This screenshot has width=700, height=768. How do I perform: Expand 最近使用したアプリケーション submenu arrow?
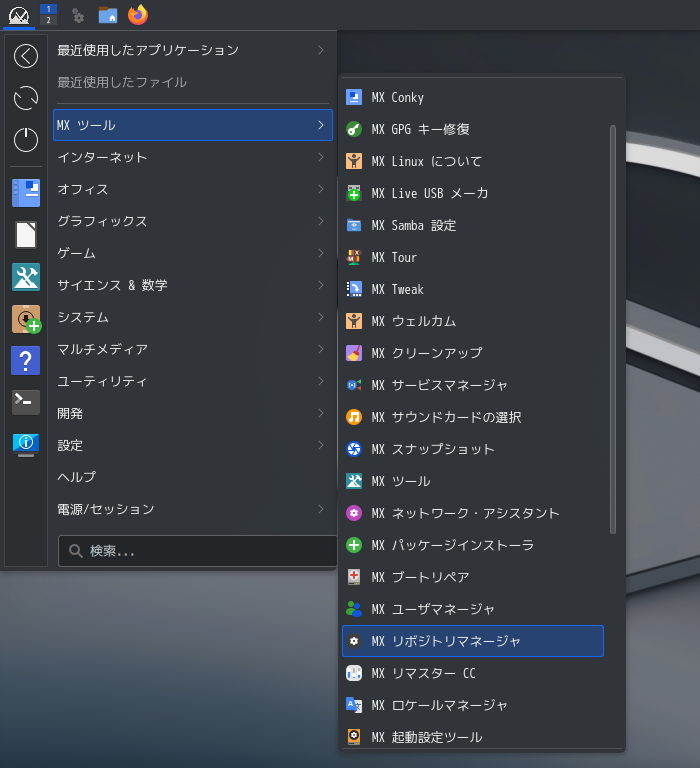(321, 50)
